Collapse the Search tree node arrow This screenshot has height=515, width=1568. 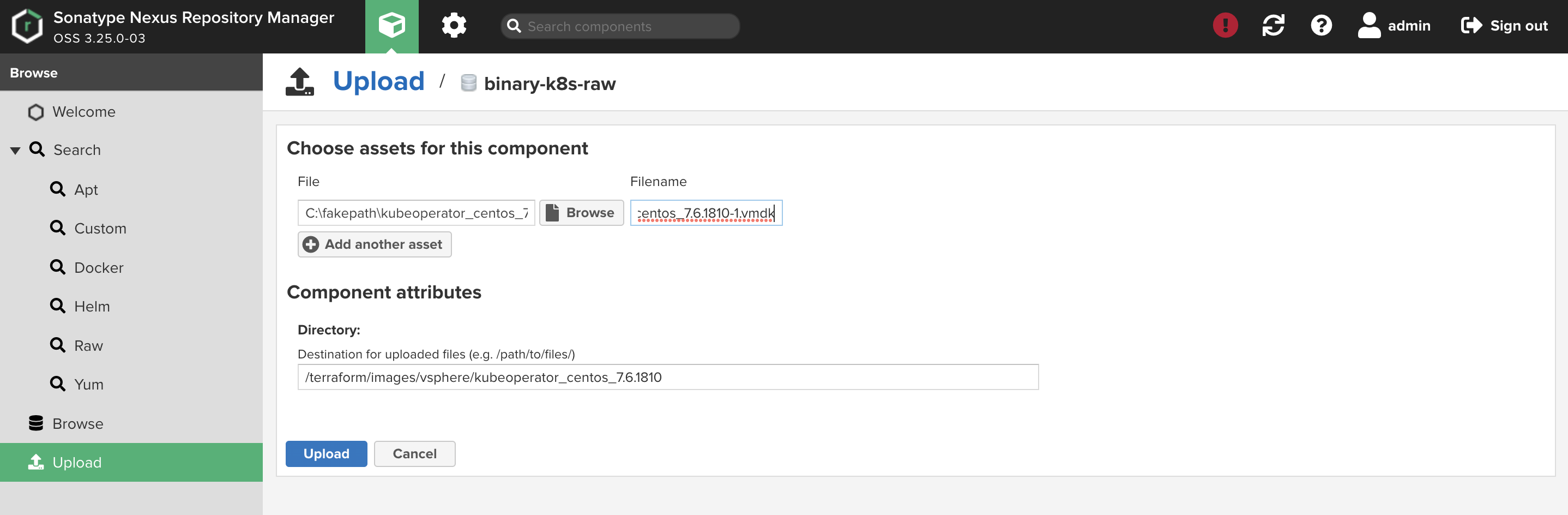tap(15, 151)
